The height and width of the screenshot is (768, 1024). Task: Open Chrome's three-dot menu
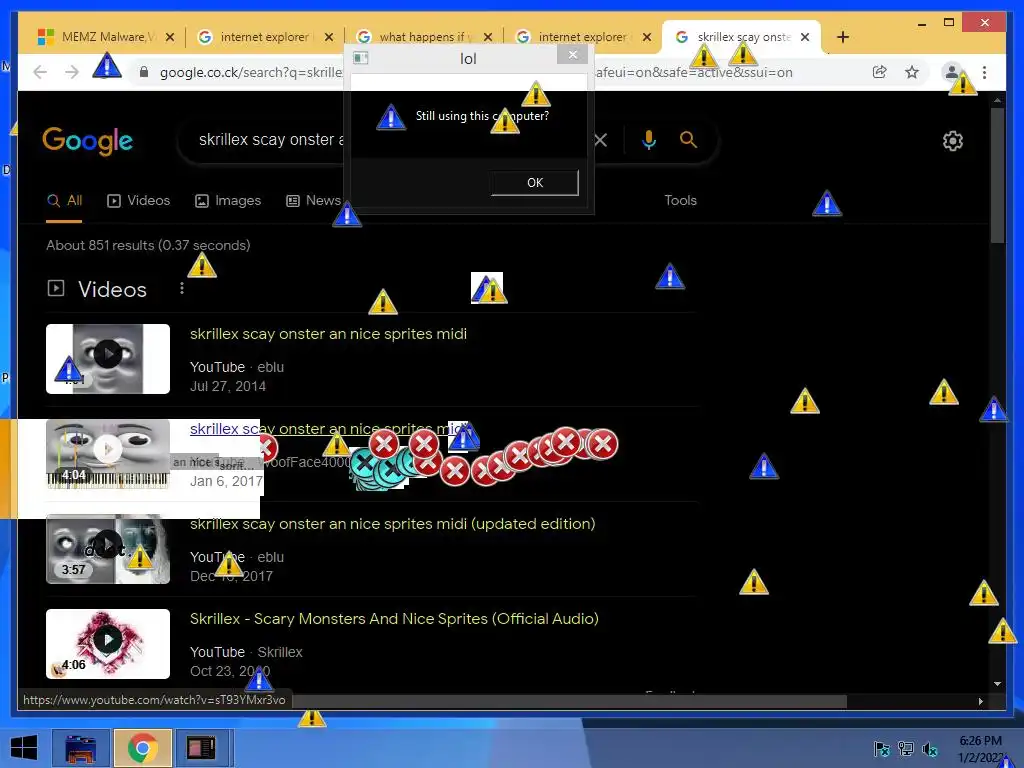[x=984, y=72]
